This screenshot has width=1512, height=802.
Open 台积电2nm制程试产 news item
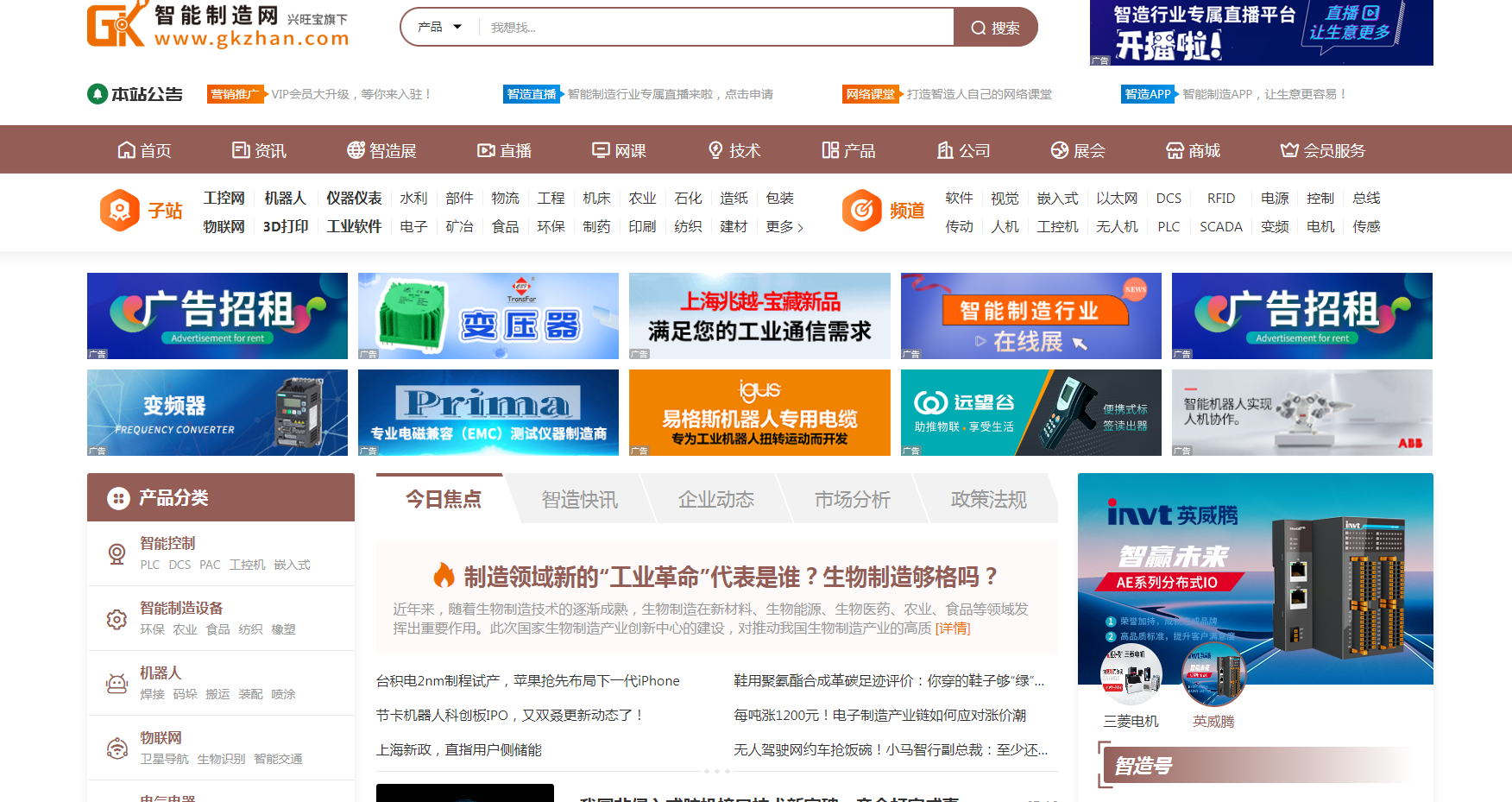[528, 681]
